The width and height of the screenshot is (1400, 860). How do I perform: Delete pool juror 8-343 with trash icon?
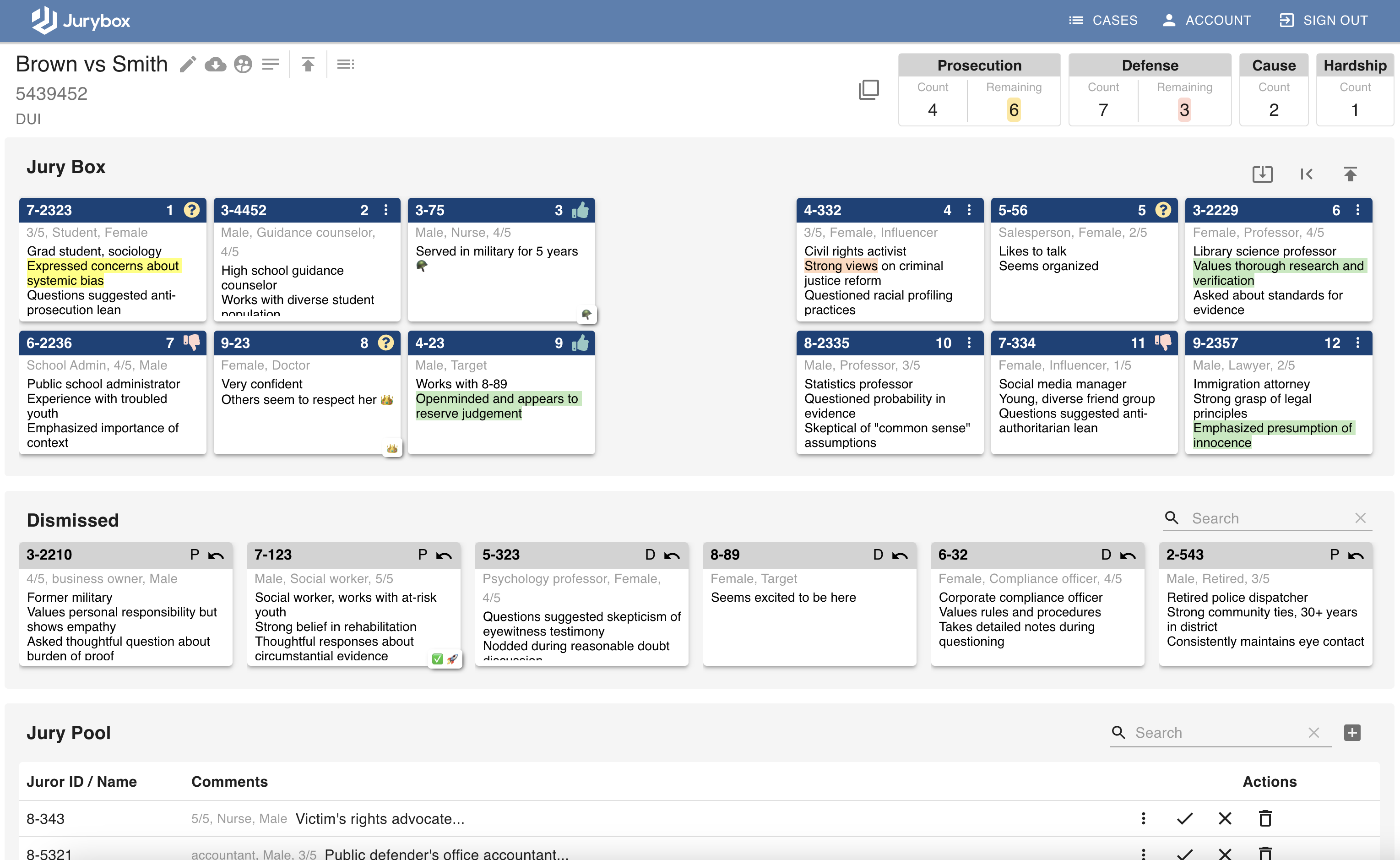[1265, 818]
